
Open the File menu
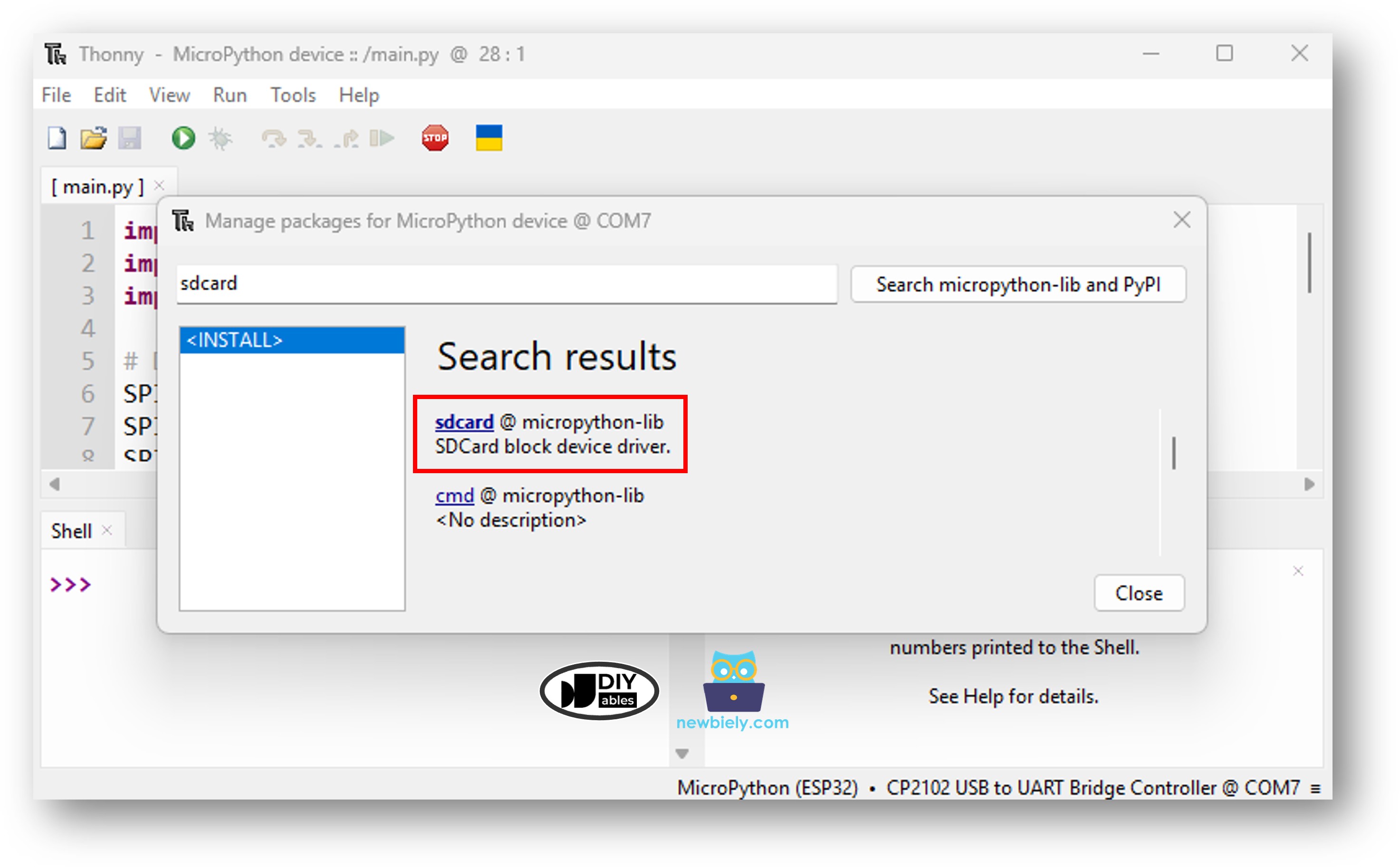56,95
